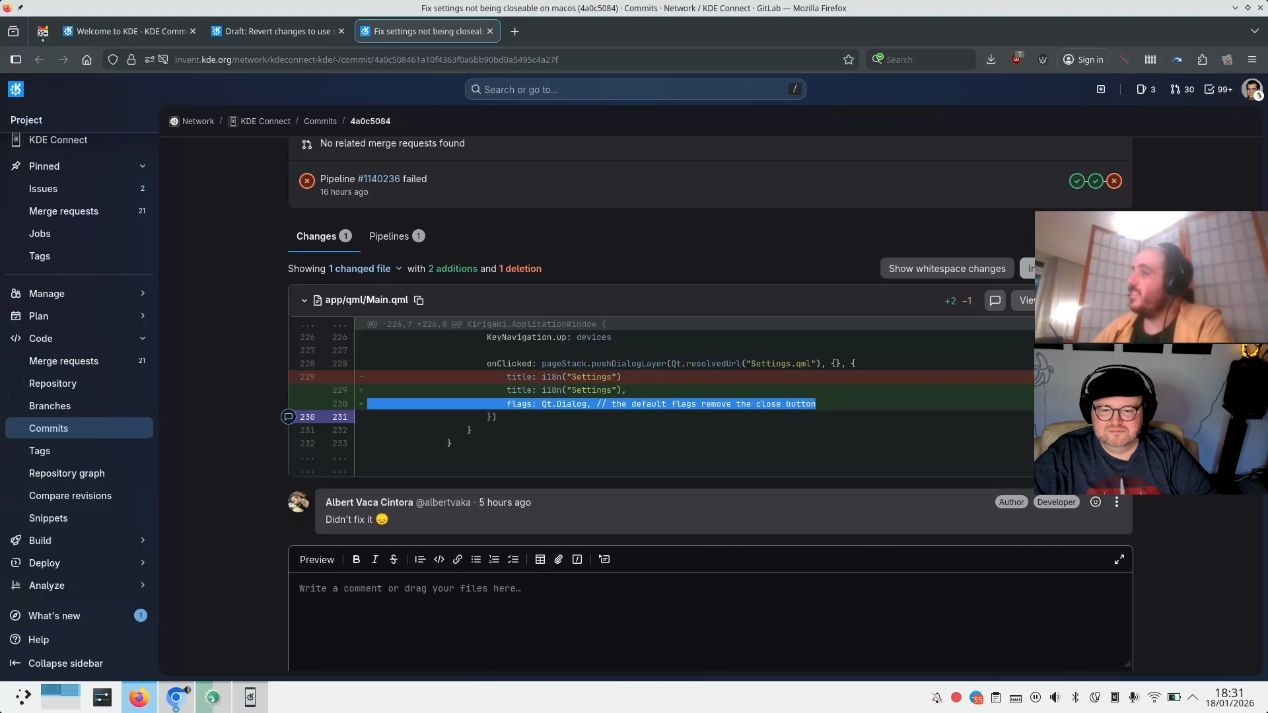Attach a file to the comment

(x=558, y=559)
